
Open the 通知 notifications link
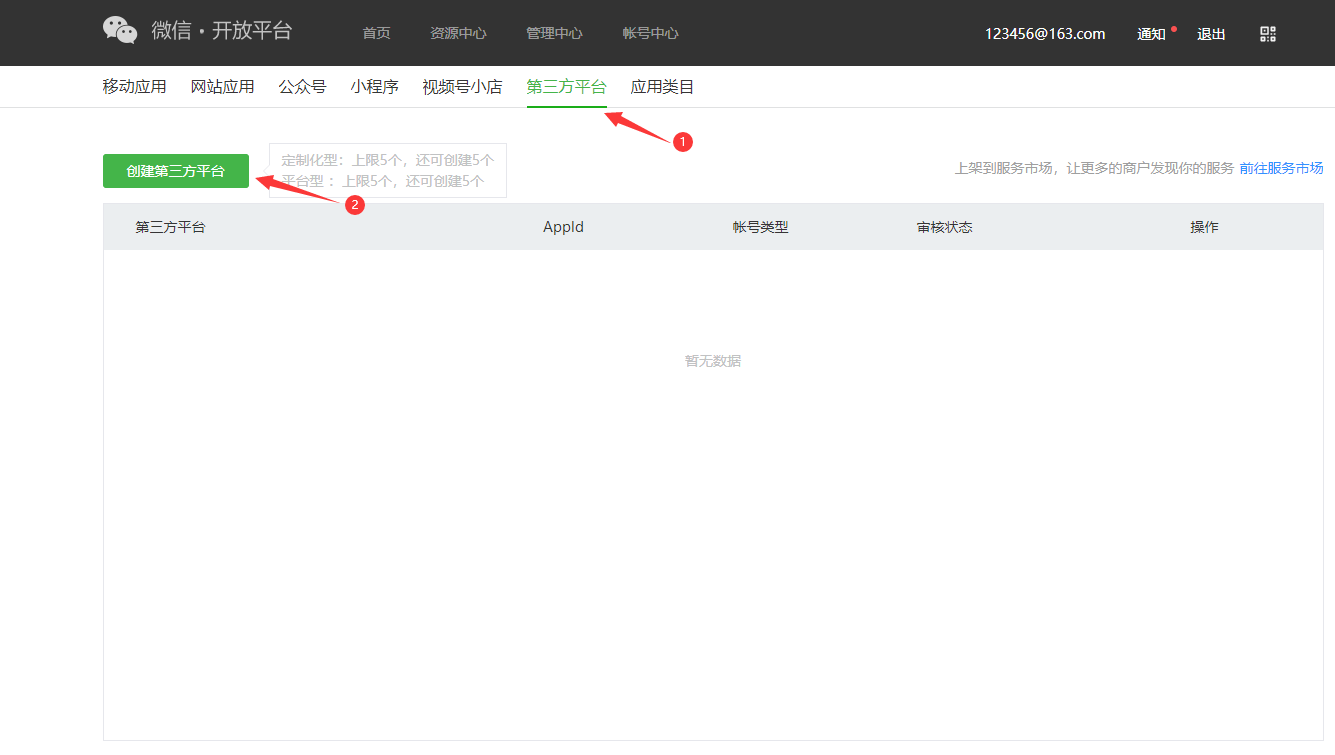[1151, 34]
